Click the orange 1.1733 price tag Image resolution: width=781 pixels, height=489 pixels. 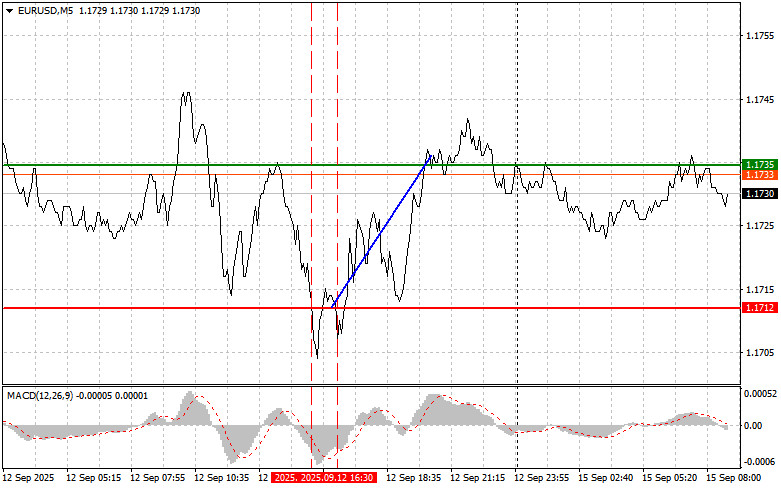(761, 175)
